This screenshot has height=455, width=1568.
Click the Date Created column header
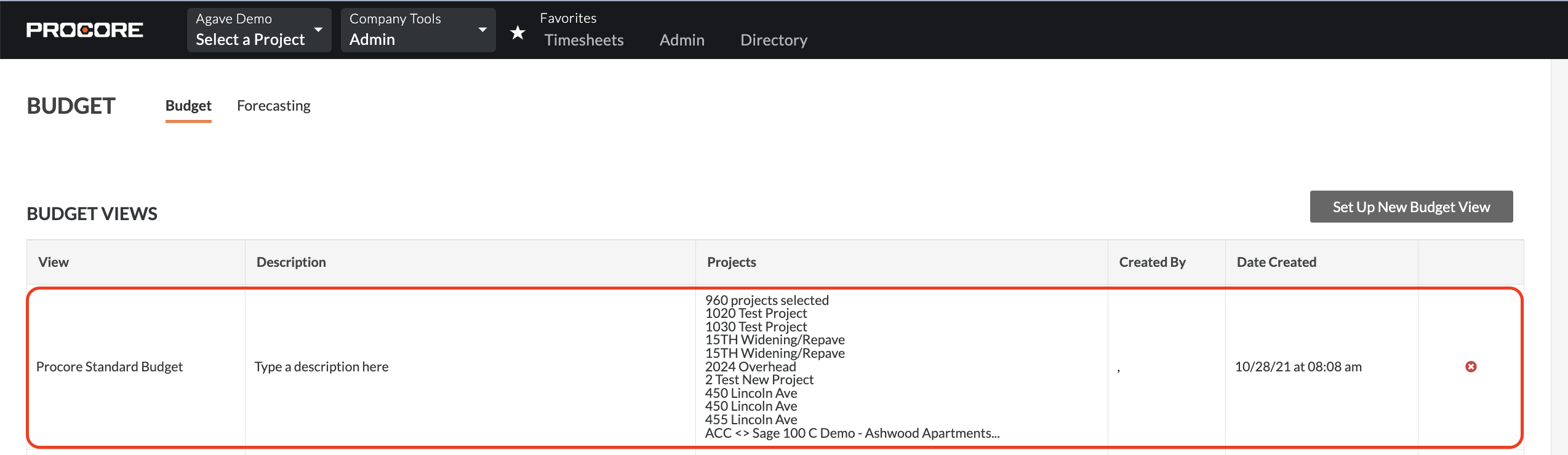pos(1276,263)
